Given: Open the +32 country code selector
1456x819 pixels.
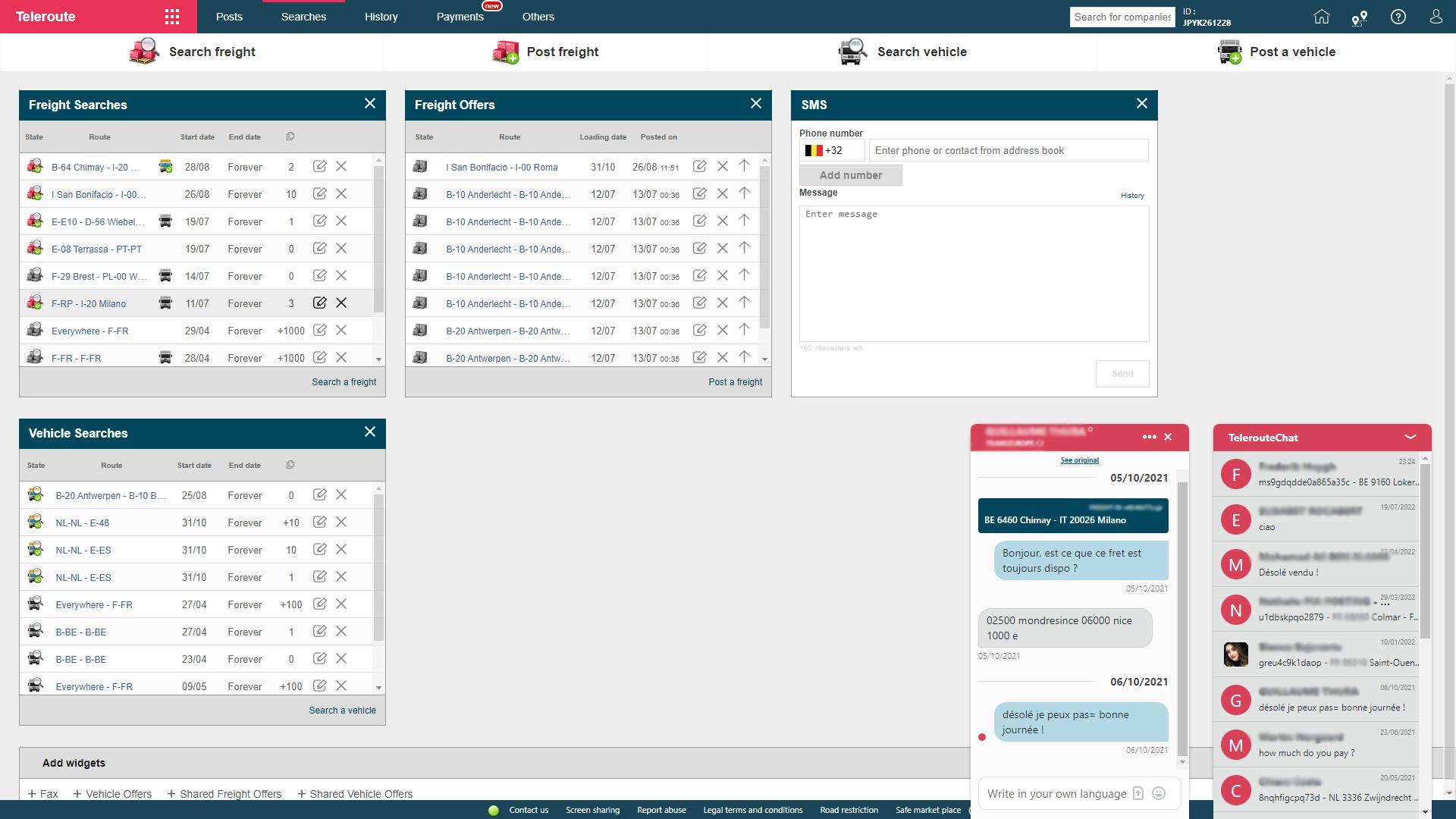Looking at the screenshot, I should tap(831, 150).
